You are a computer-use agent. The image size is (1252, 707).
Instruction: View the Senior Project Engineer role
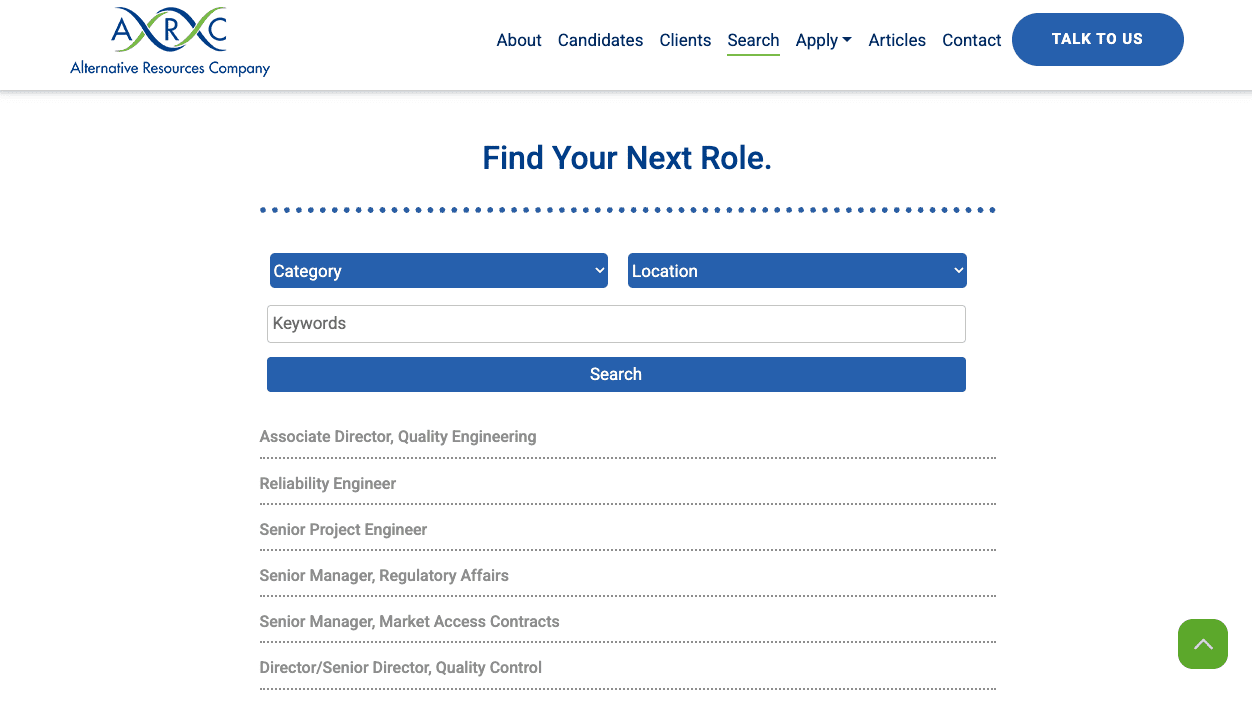click(343, 530)
